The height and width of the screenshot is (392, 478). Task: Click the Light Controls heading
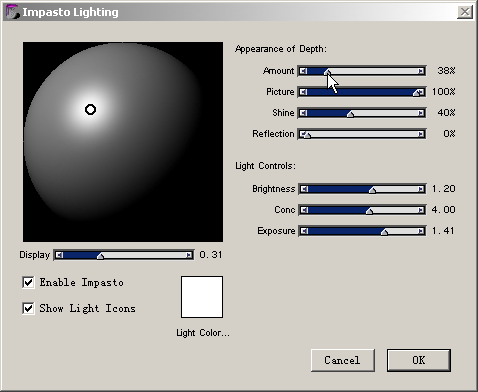(265, 166)
